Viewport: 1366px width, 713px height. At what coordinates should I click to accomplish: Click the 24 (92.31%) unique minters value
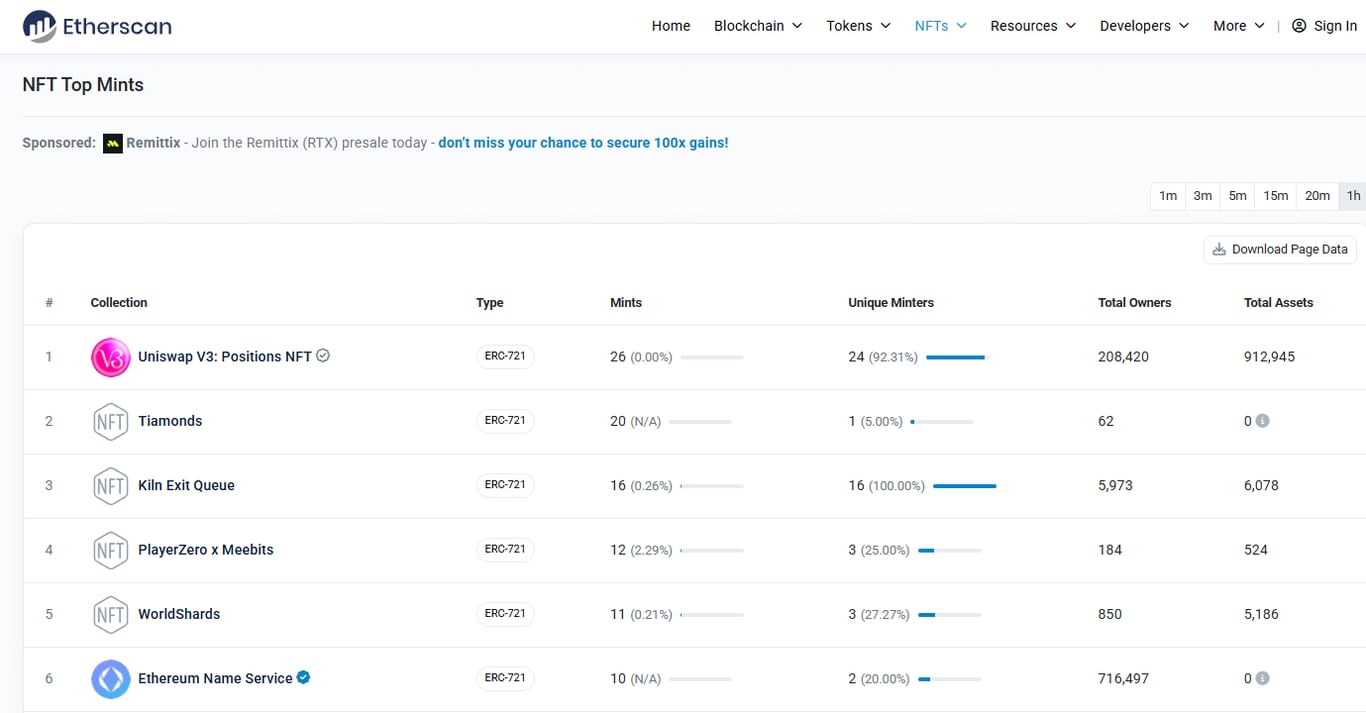point(883,357)
